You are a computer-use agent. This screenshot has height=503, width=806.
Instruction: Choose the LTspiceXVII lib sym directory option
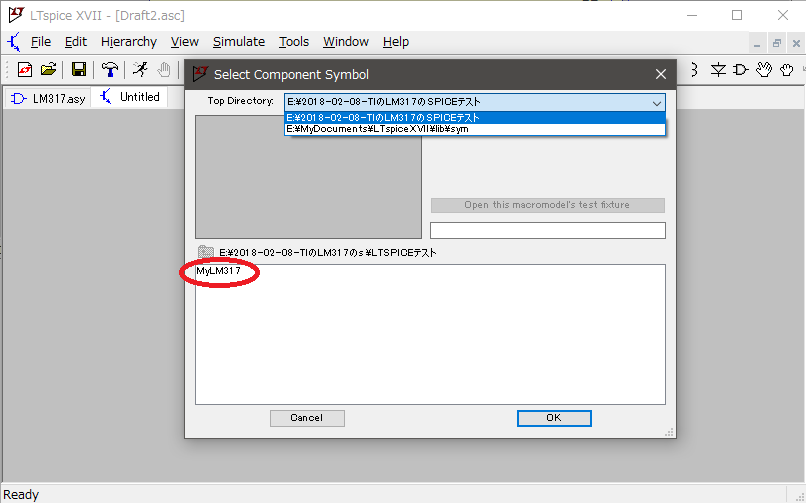coord(475,129)
